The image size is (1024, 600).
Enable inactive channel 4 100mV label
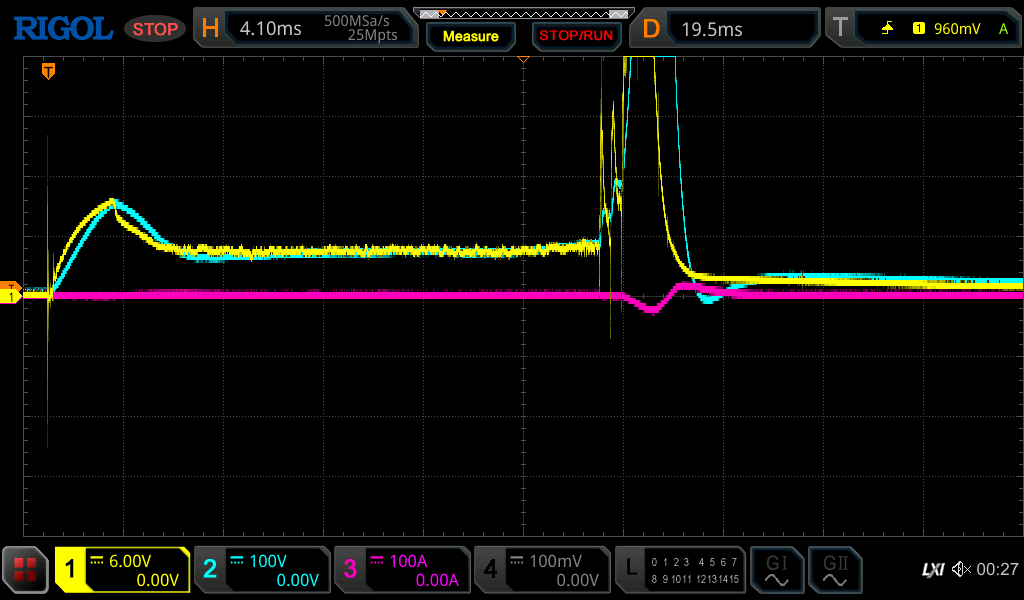click(x=541, y=570)
